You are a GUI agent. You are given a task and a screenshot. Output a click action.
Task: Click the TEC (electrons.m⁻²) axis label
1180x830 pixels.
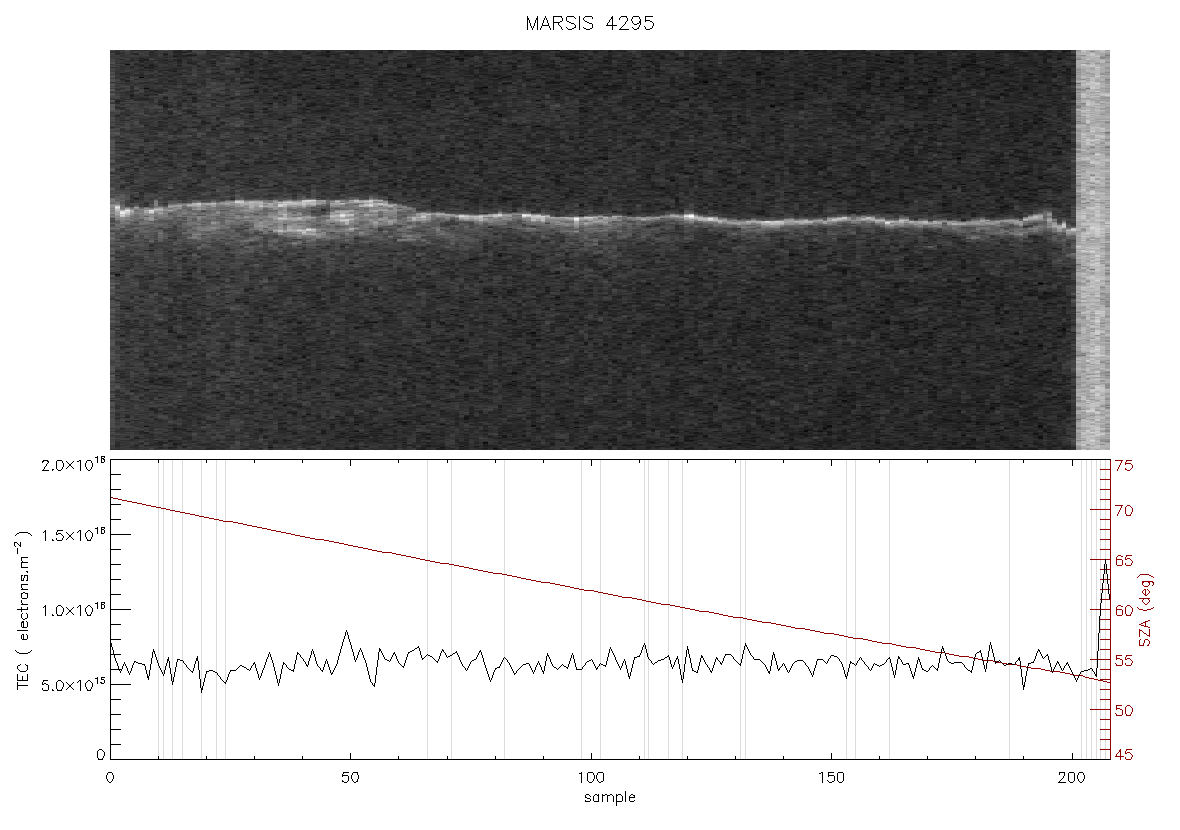click(x=23, y=610)
